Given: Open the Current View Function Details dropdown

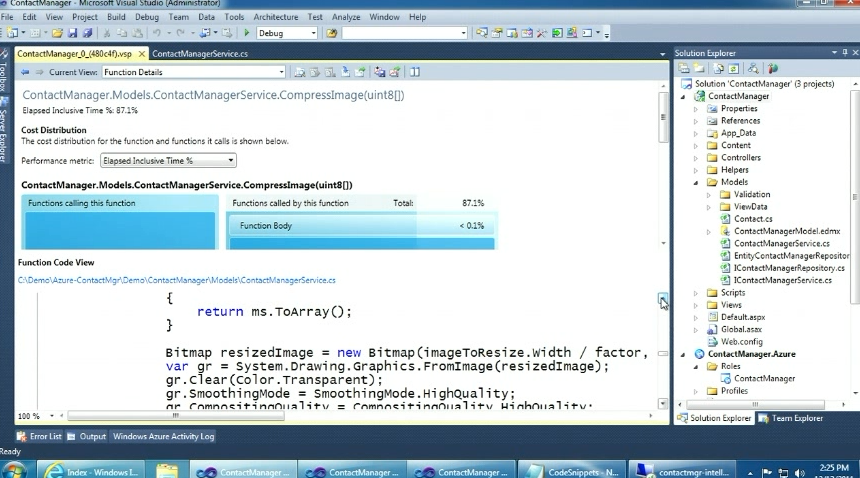Looking at the screenshot, I should (281, 72).
